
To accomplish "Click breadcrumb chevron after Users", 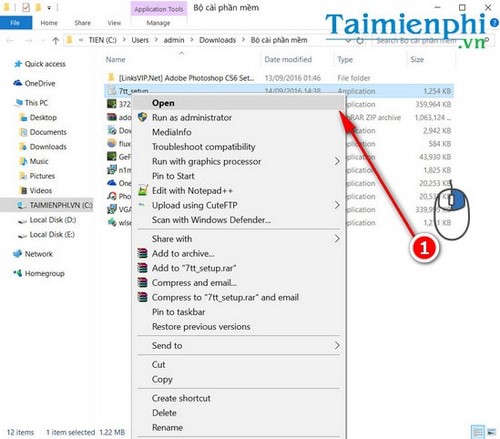I will pyautogui.click(x=156, y=40).
